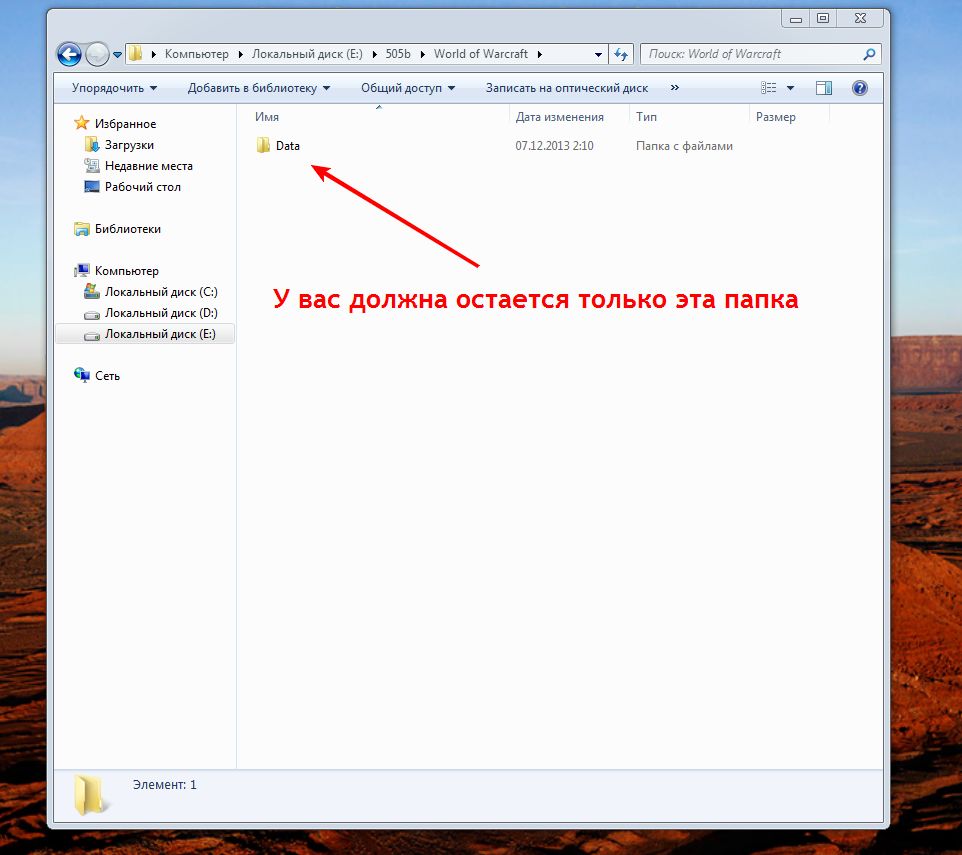This screenshot has height=855, width=962.
Task: Sort by Имя column header
Action: [x=267, y=117]
